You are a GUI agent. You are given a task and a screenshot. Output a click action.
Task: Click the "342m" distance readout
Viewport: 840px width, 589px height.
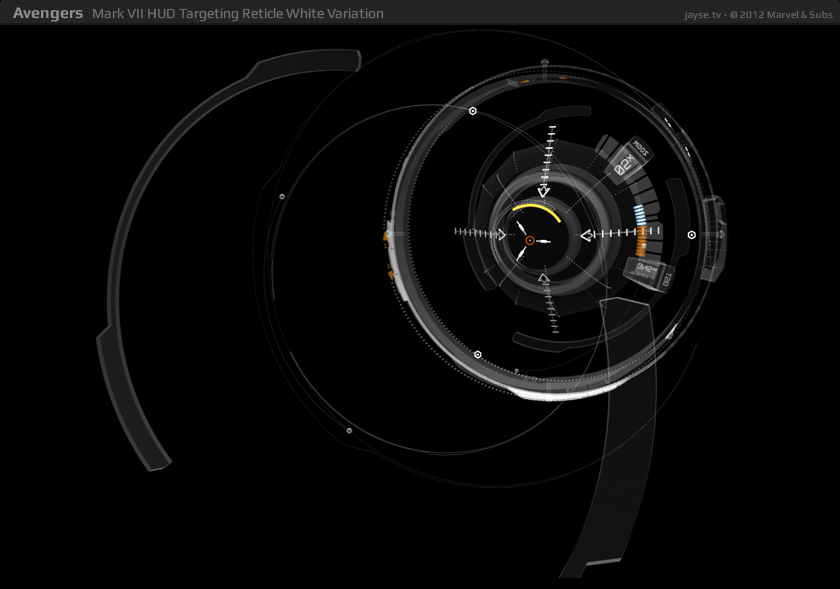pyautogui.click(x=646, y=268)
